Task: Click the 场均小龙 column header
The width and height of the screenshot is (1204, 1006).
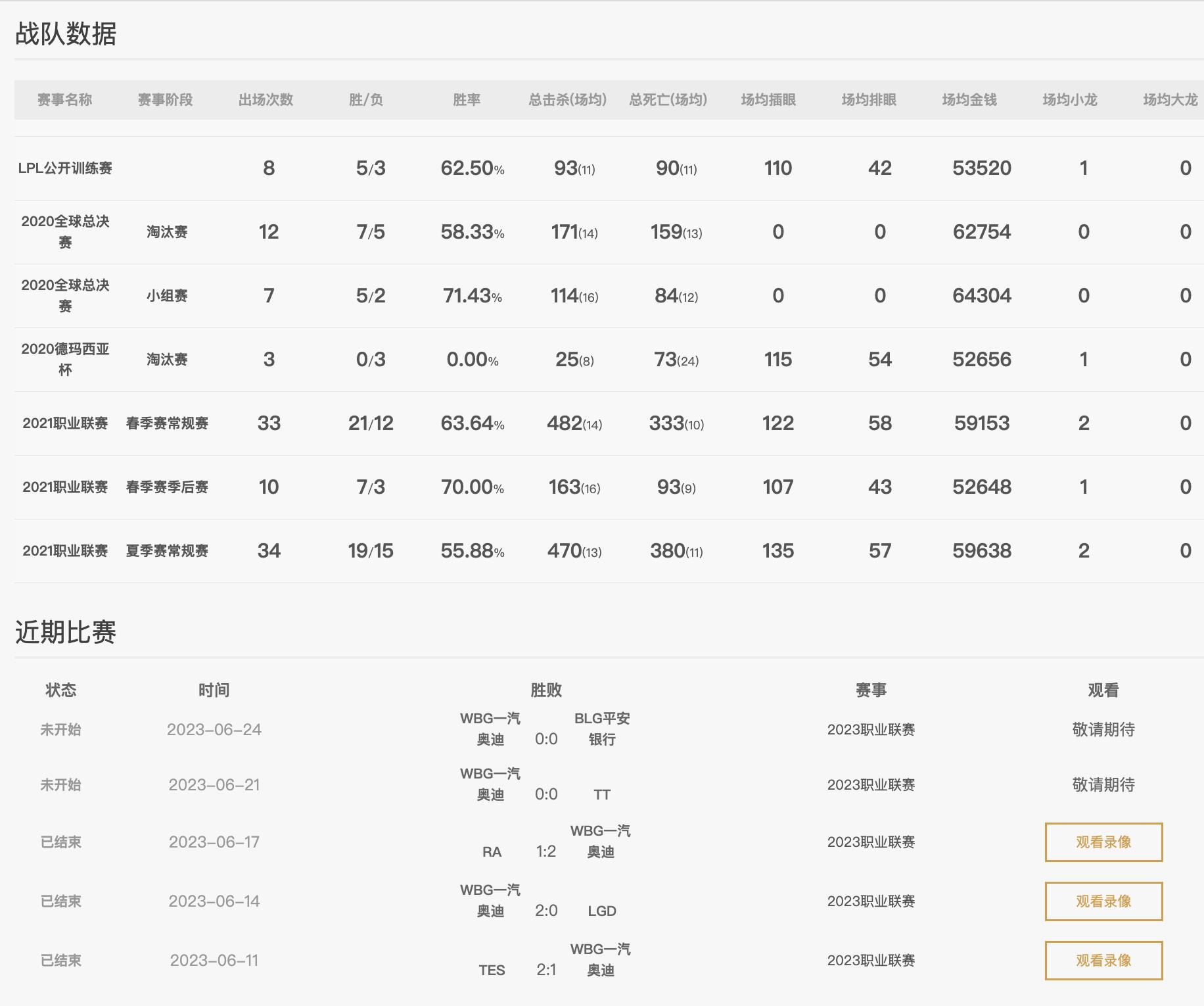Action: [1070, 100]
